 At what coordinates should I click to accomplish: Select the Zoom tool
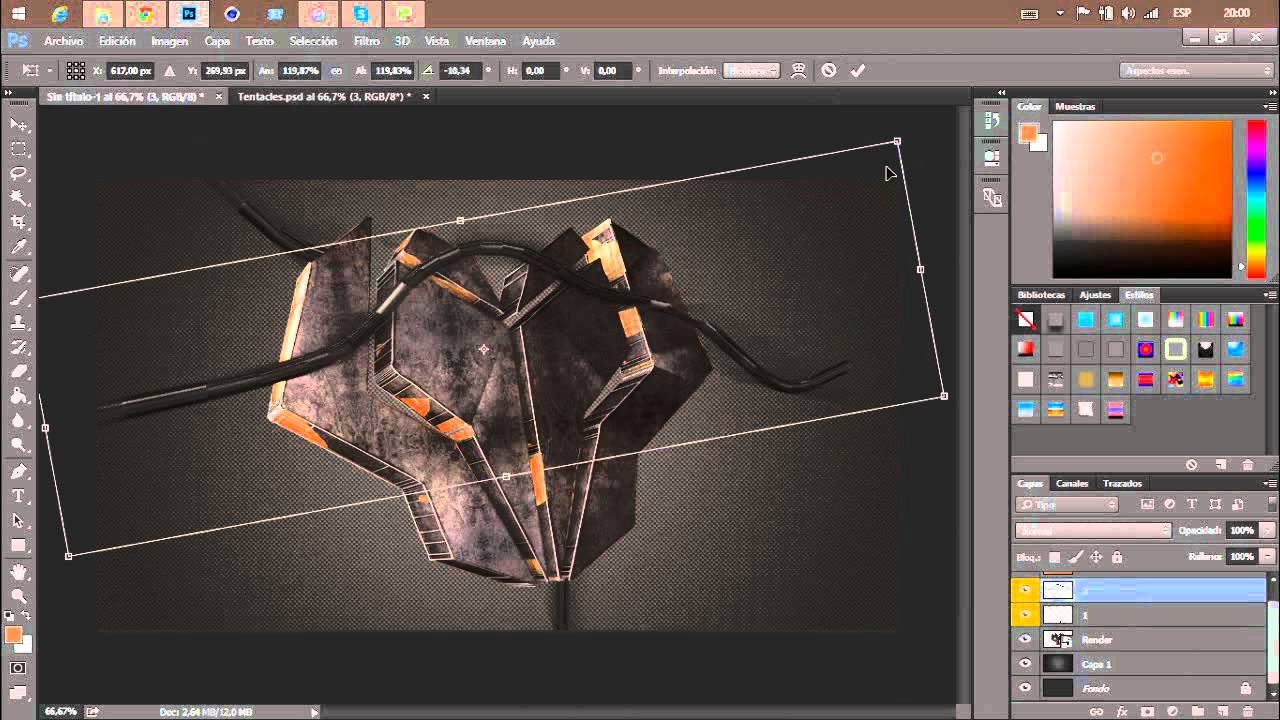pyautogui.click(x=18, y=596)
